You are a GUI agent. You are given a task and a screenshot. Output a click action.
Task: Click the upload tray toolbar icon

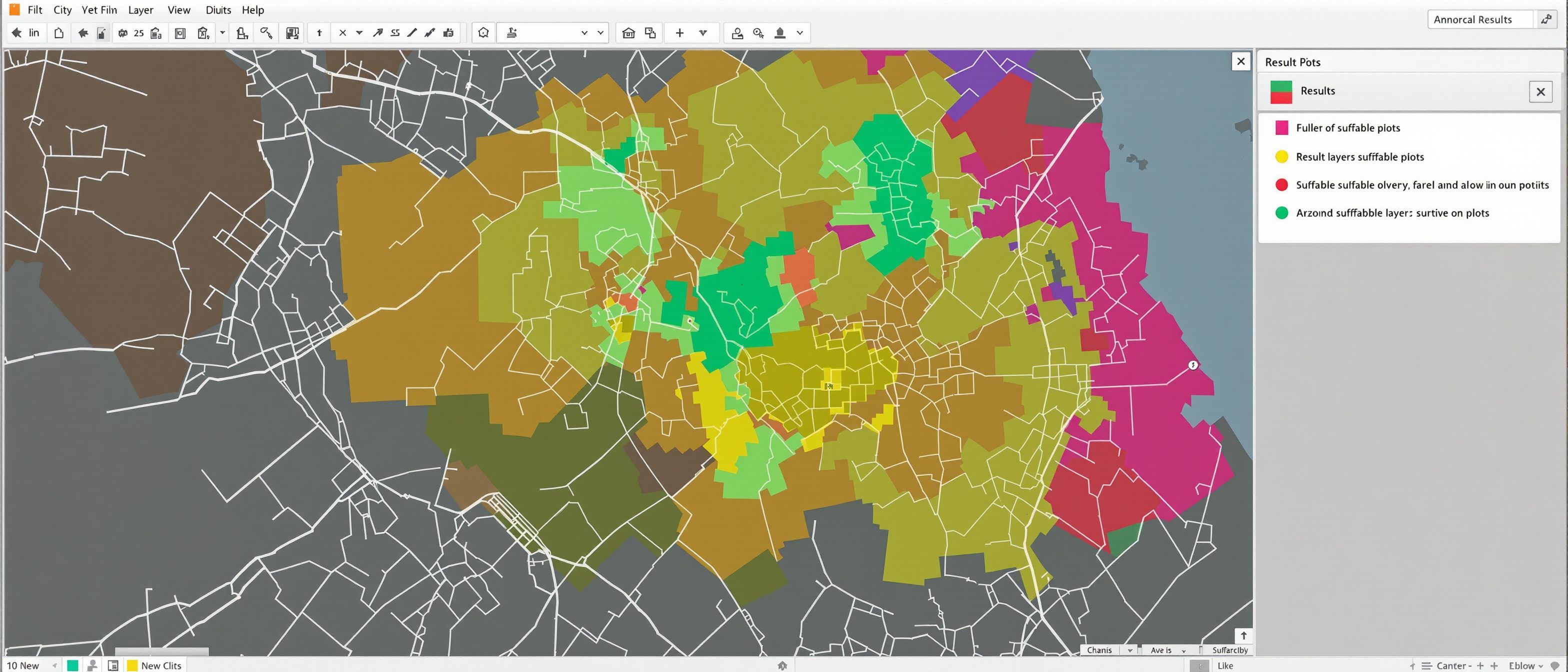pos(779,33)
